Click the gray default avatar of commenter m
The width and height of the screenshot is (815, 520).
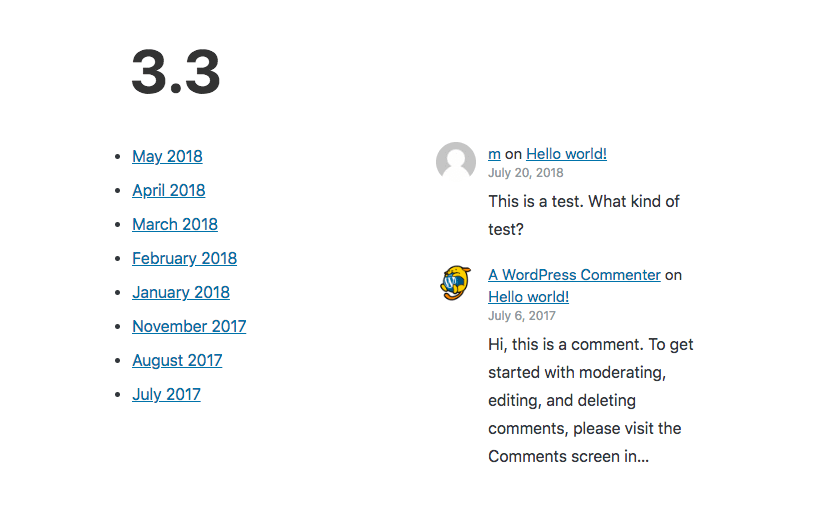point(456,162)
